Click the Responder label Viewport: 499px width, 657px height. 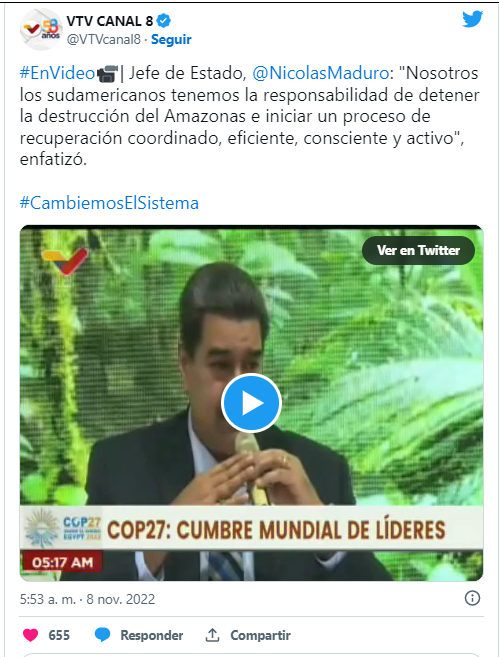[x=152, y=635]
